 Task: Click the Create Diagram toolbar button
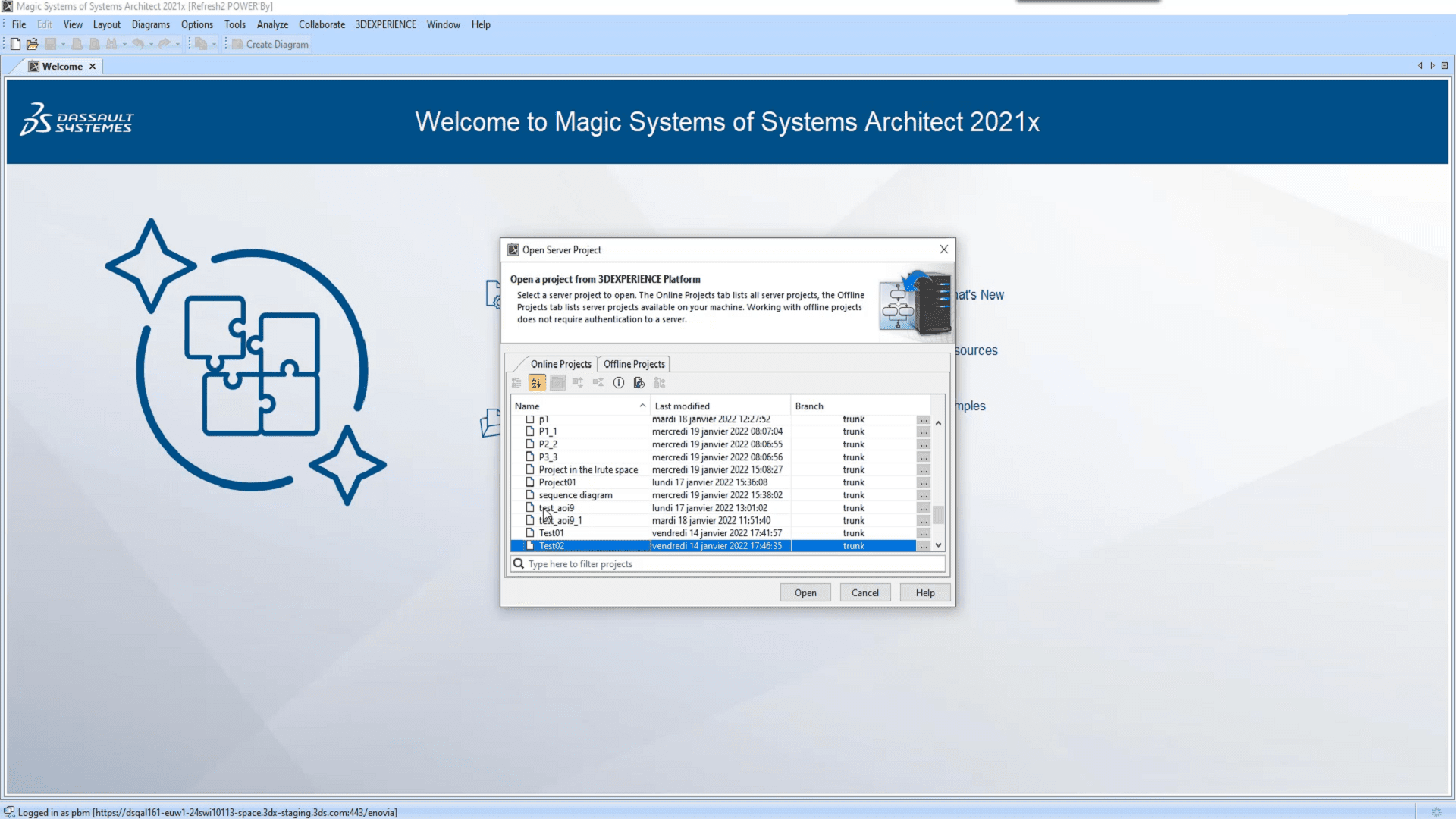270,44
